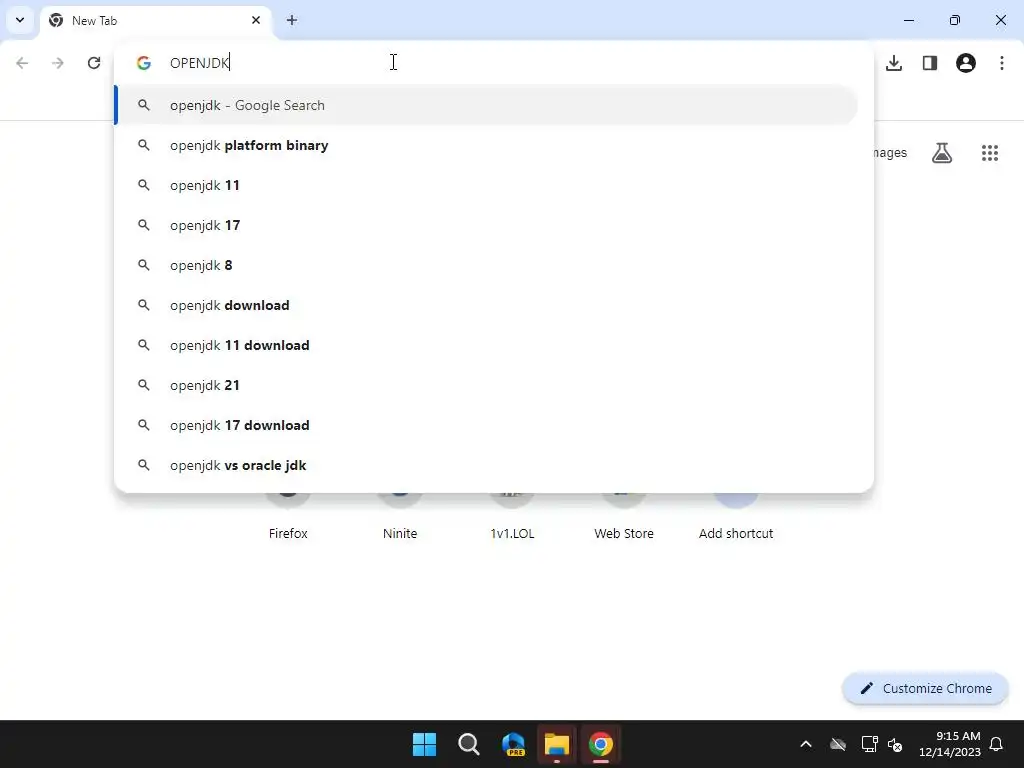The height and width of the screenshot is (768, 1024).
Task: Minimize the Chrome window
Action: point(908,20)
